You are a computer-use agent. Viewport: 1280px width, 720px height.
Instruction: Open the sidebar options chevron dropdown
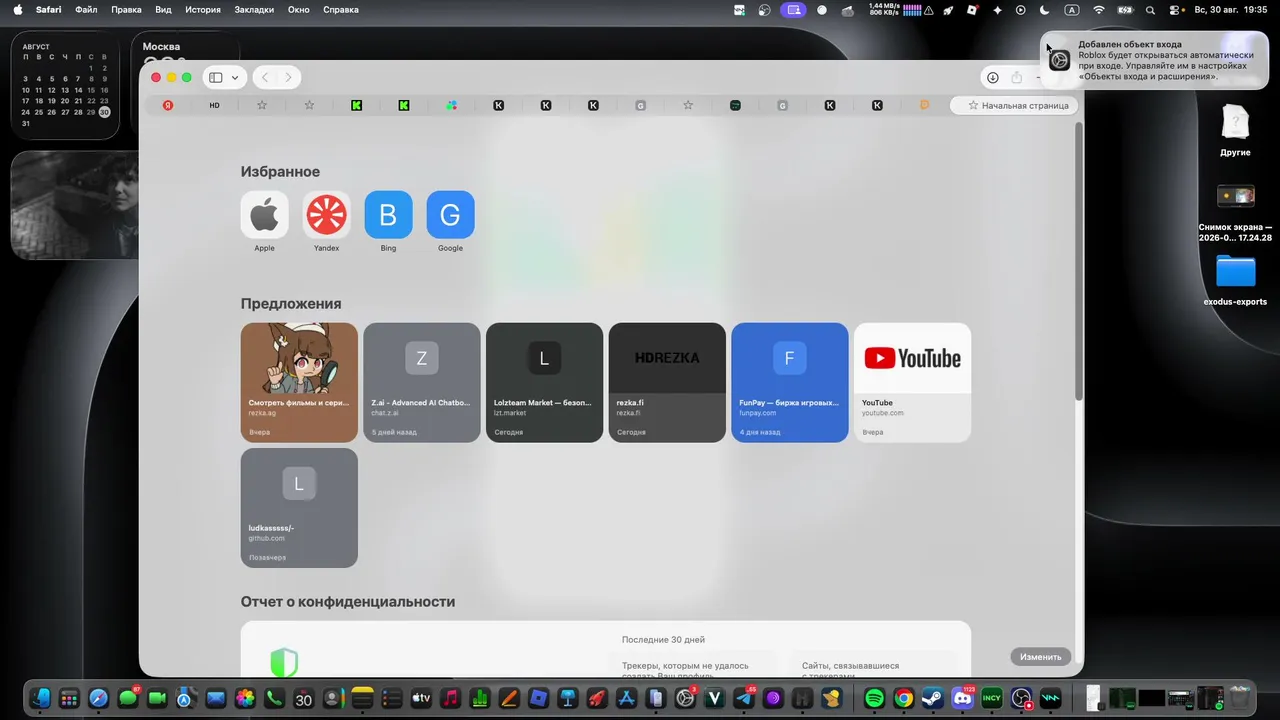coord(235,77)
